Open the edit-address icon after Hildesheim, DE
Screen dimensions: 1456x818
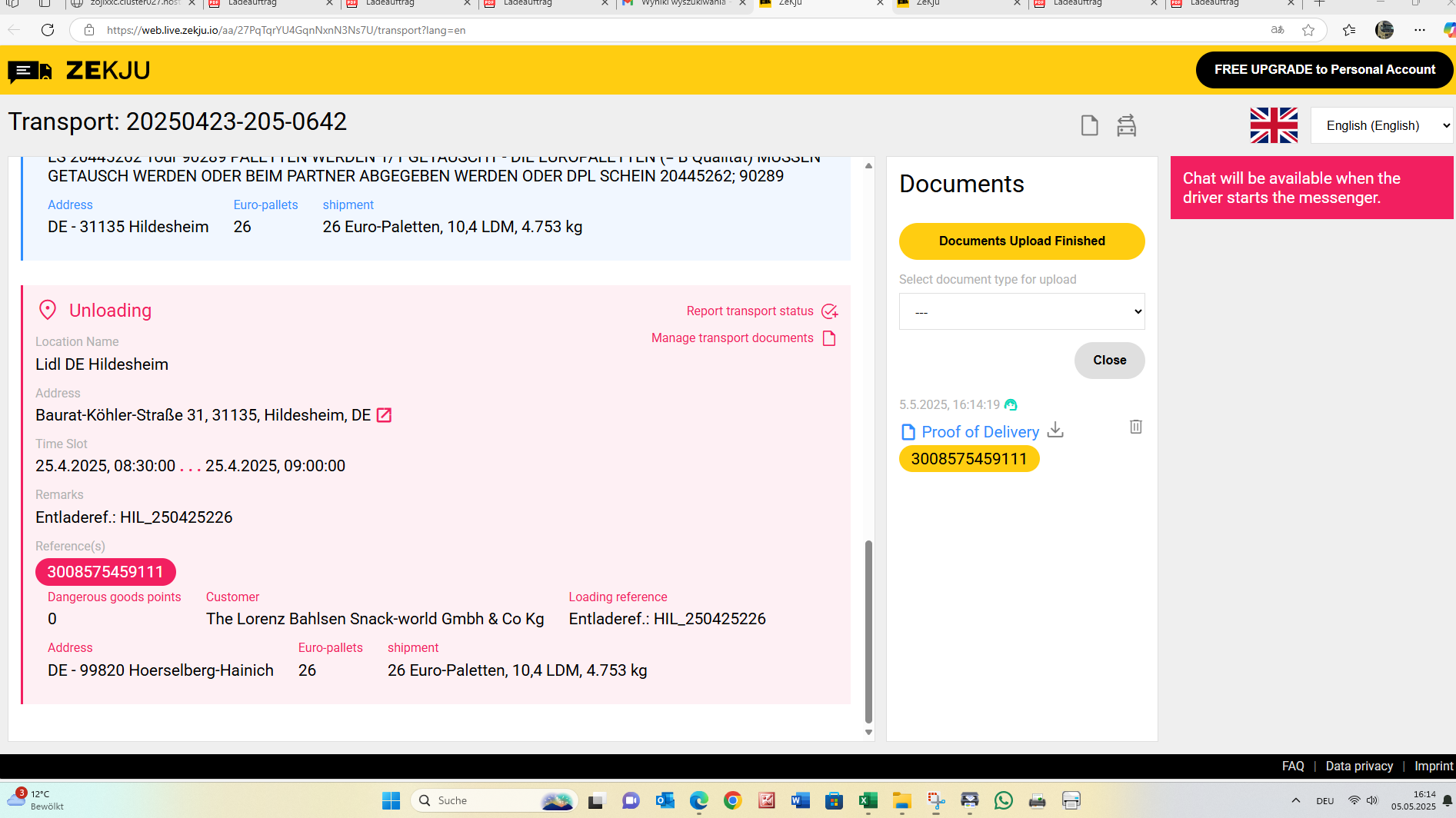(x=384, y=415)
